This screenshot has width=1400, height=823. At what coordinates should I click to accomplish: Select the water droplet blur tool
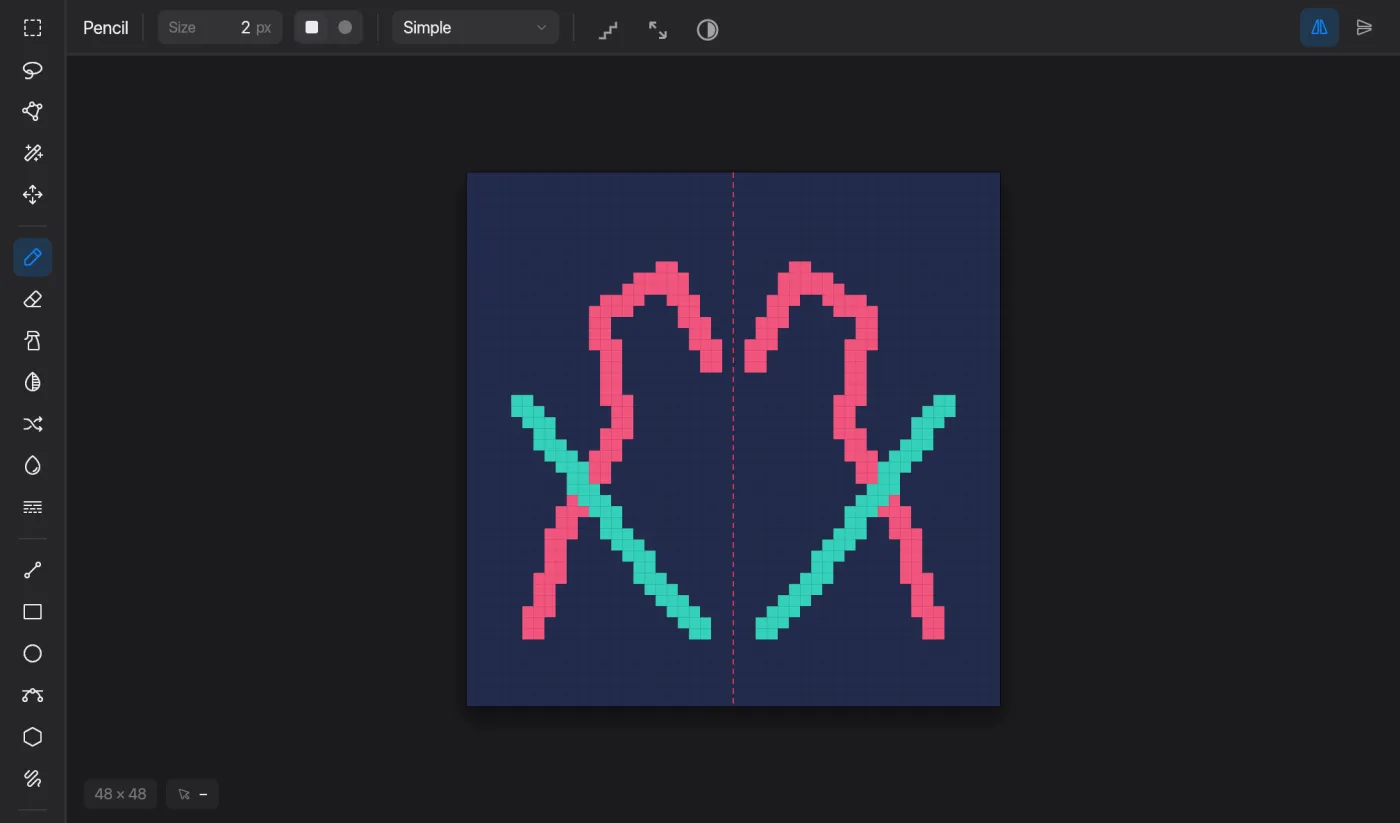point(33,465)
